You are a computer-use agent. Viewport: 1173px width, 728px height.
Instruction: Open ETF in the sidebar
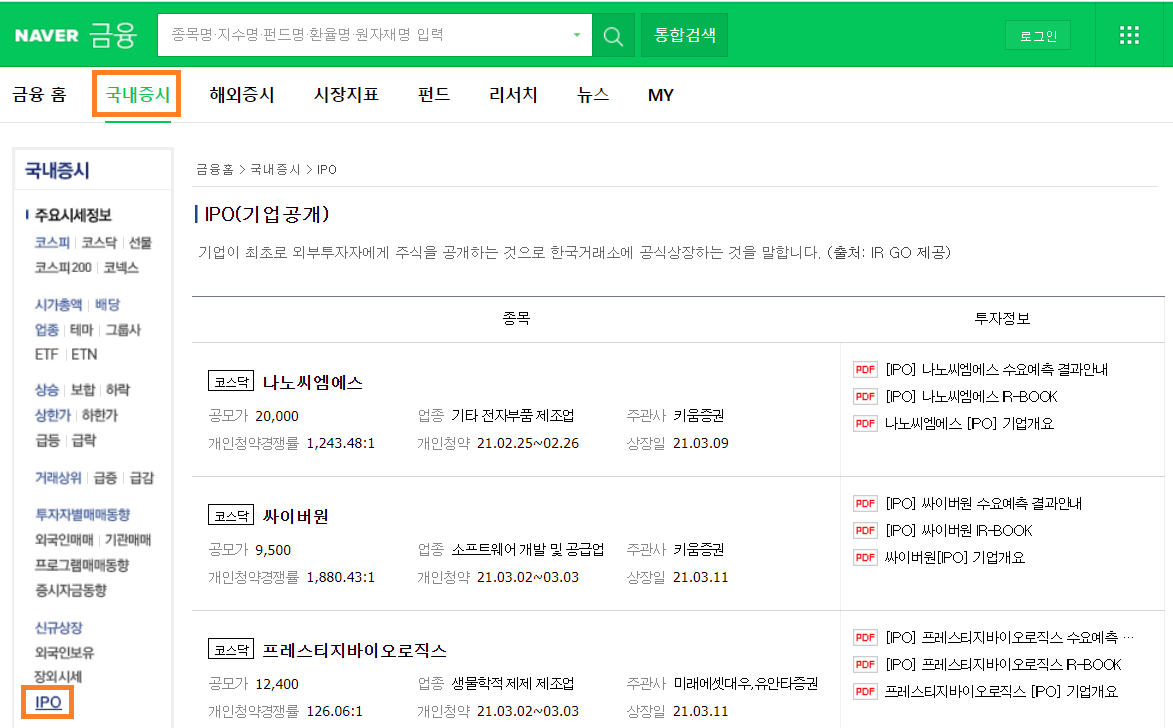[x=46, y=355]
